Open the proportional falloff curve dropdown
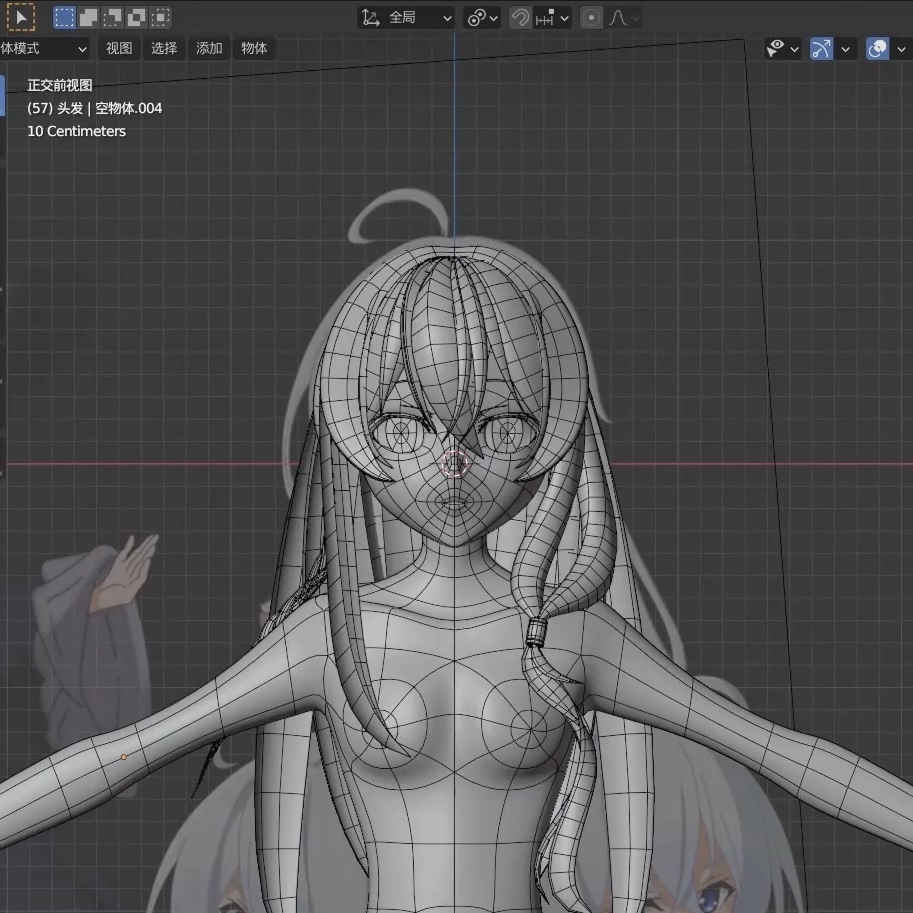Screen dimensions: 913x913 (x=624, y=18)
